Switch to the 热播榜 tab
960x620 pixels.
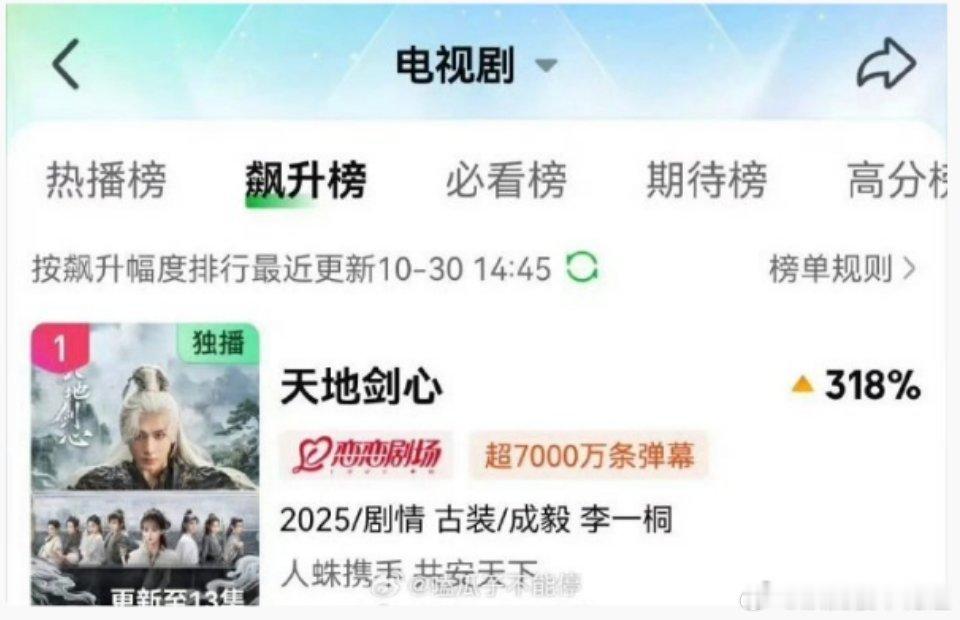[106, 180]
